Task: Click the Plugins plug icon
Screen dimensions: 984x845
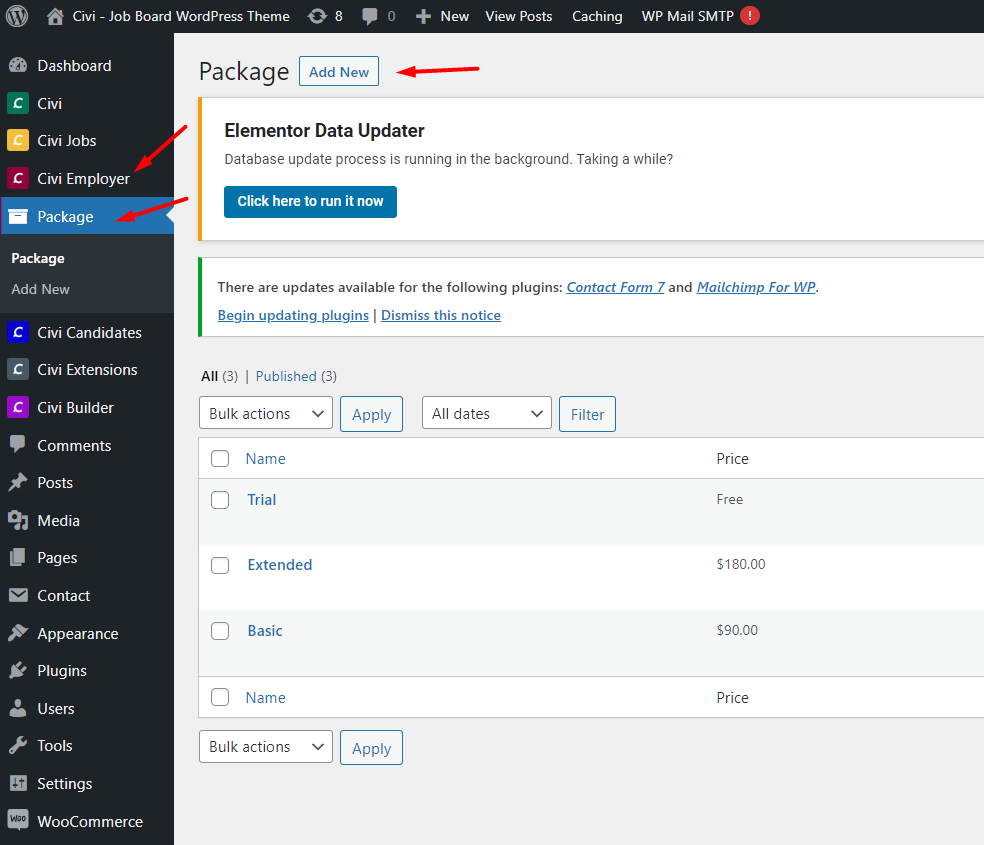Action: point(18,671)
